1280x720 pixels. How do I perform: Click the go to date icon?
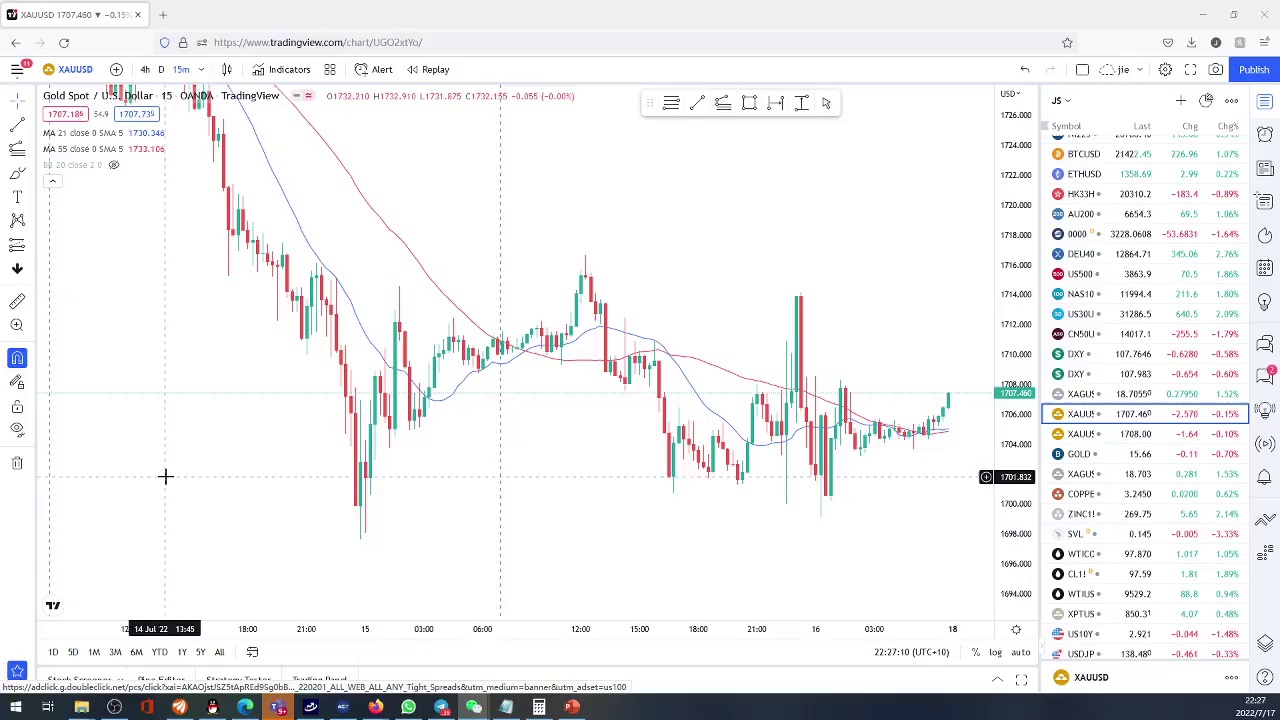pos(252,652)
